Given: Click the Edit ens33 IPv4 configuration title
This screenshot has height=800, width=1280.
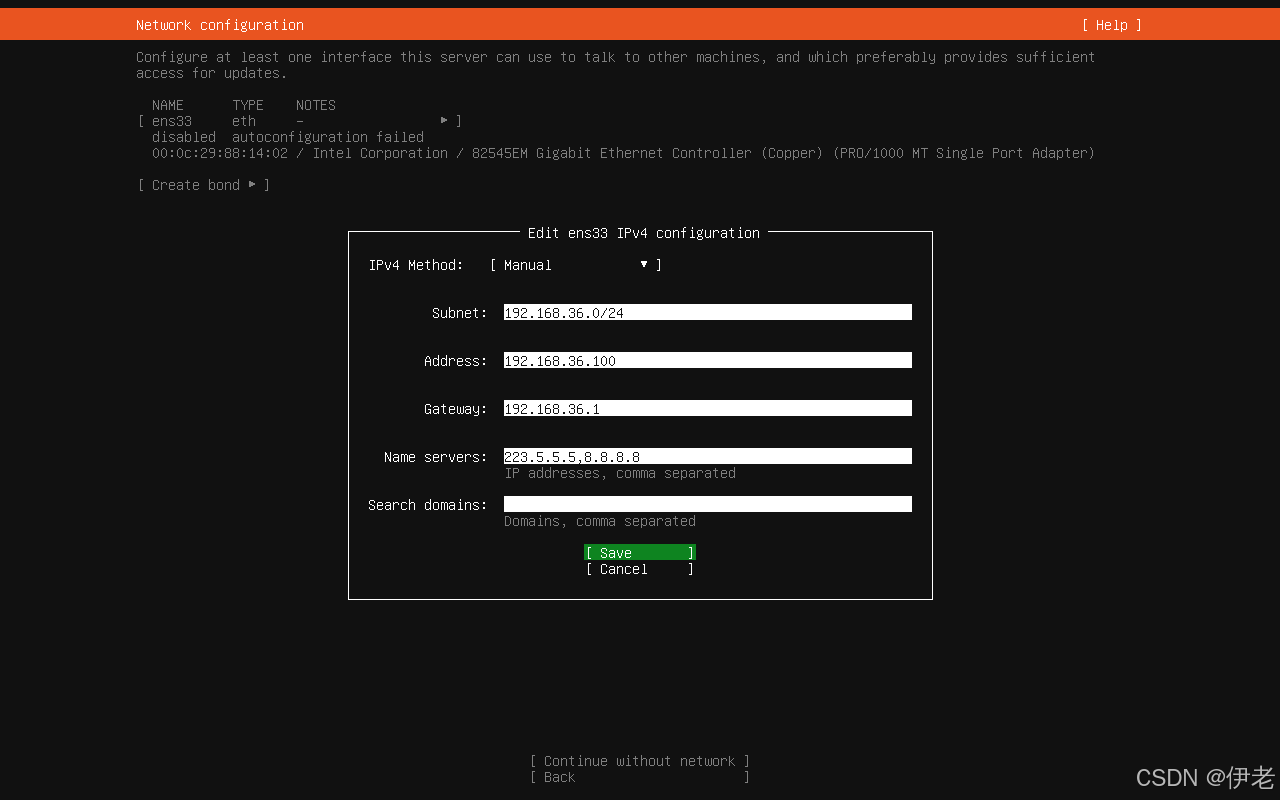Looking at the screenshot, I should tap(643, 233).
